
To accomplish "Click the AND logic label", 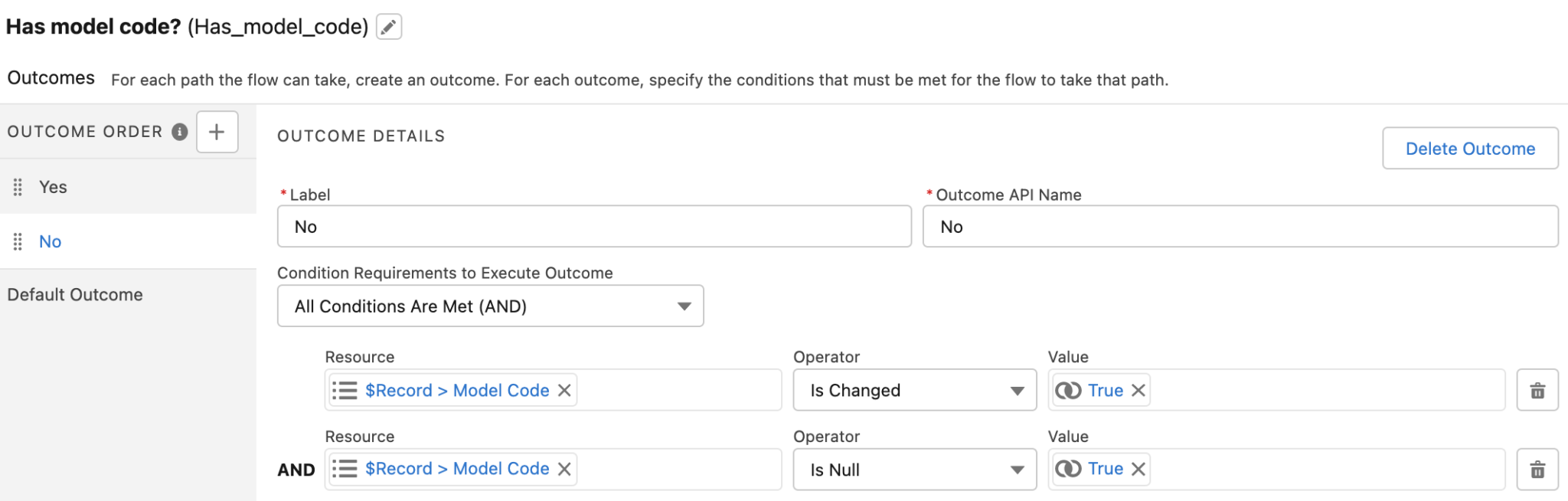I will click(x=296, y=470).
